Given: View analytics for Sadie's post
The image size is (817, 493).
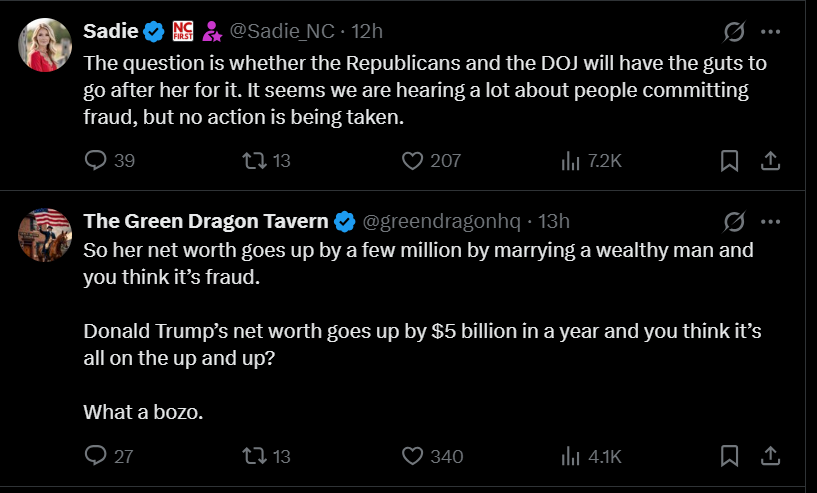Looking at the screenshot, I should pyautogui.click(x=572, y=160).
